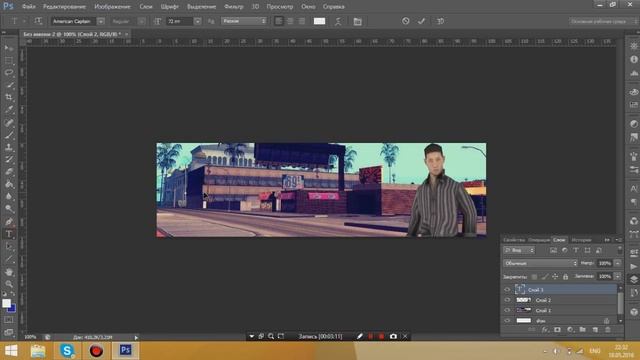This screenshot has height=360, width=640.
Task: Click the layer style fx icon
Action: pos(545,329)
